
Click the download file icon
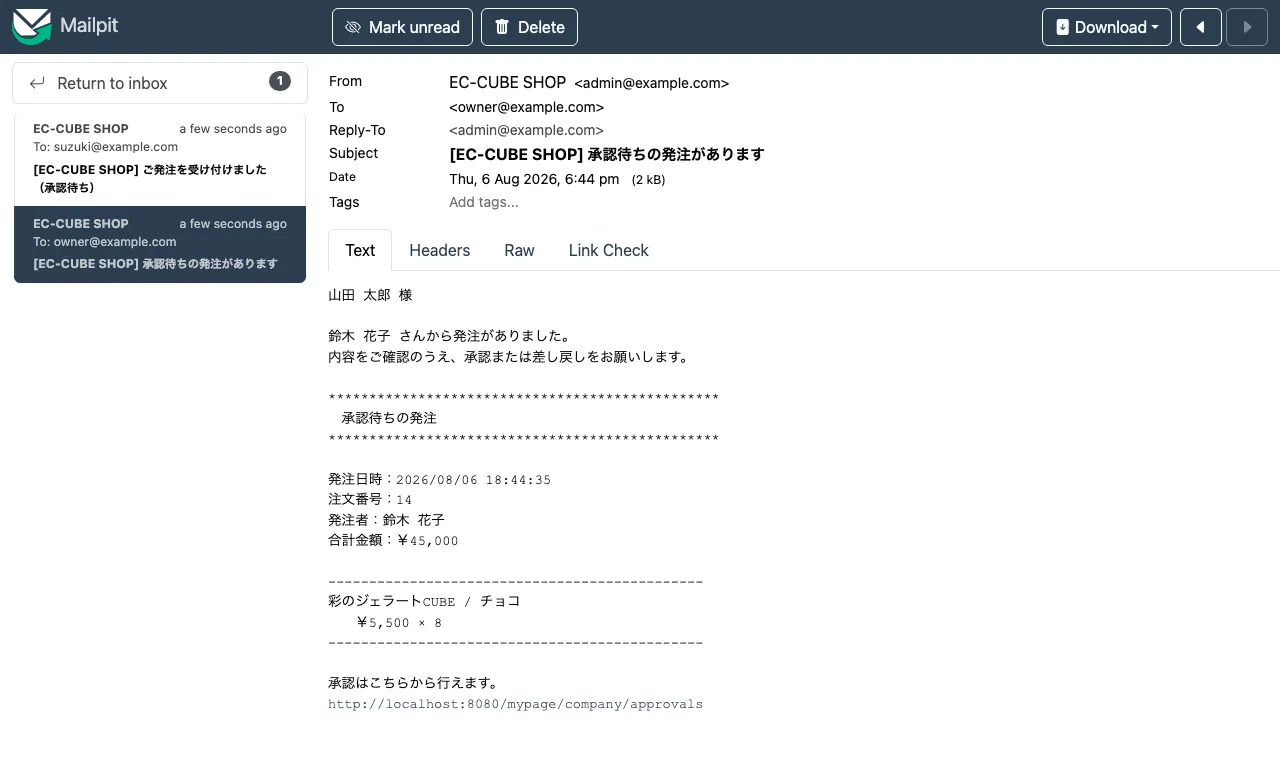click(1062, 27)
